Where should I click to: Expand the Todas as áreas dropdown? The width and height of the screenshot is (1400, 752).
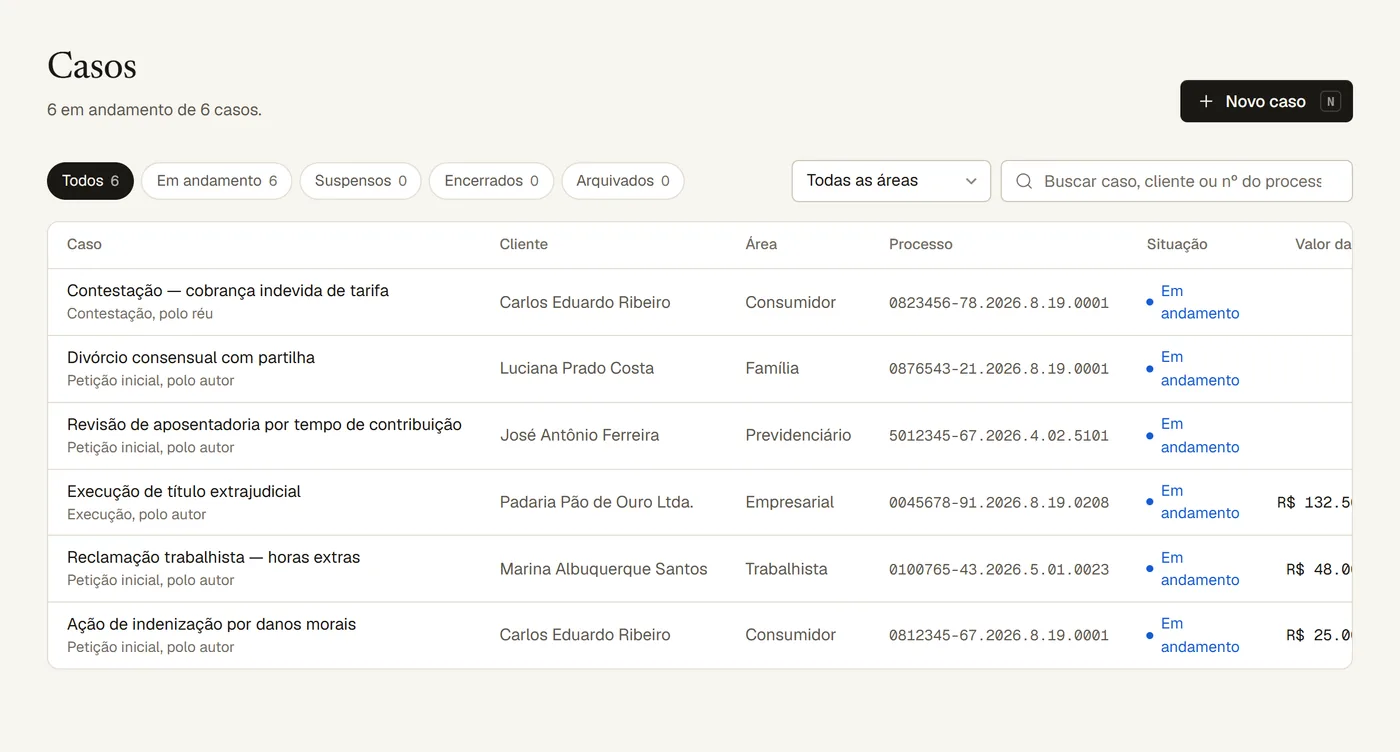[x=891, y=181]
